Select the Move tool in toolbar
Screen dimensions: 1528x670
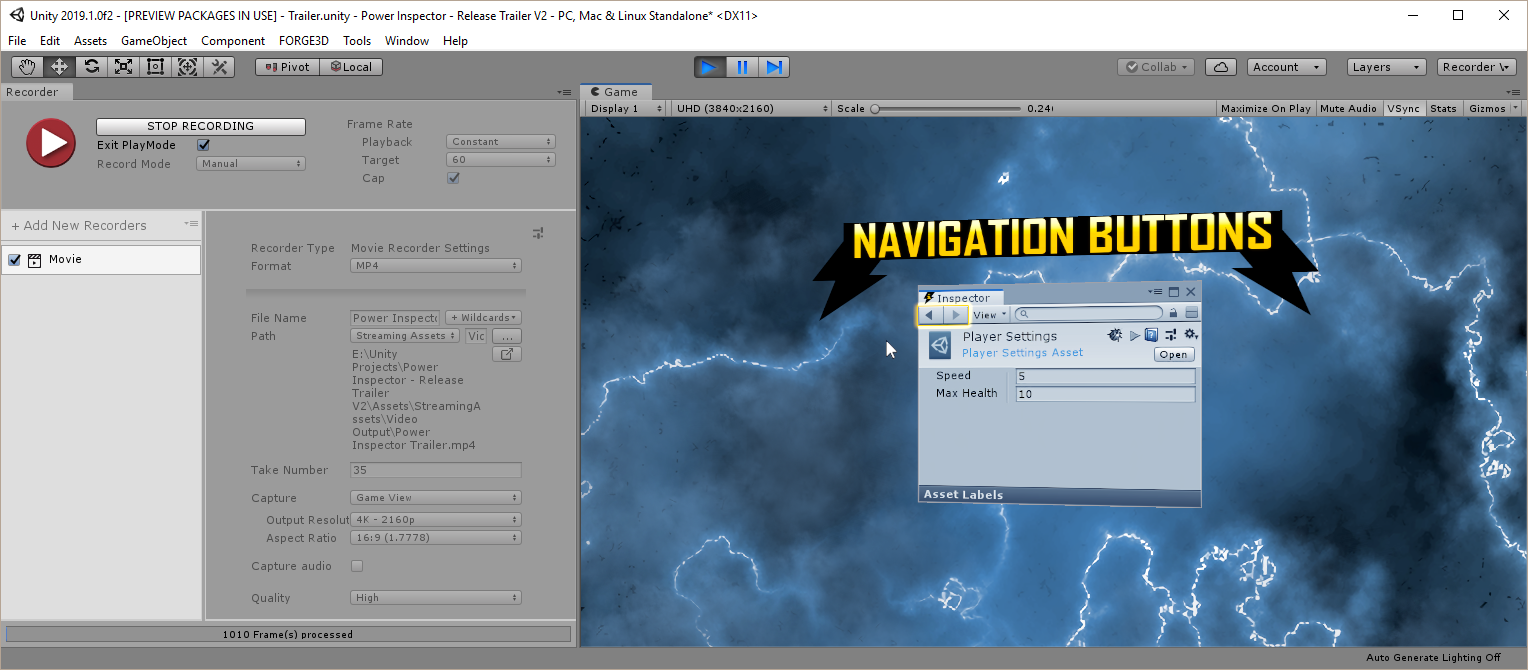pyautogui.click(x=59, y=67)
